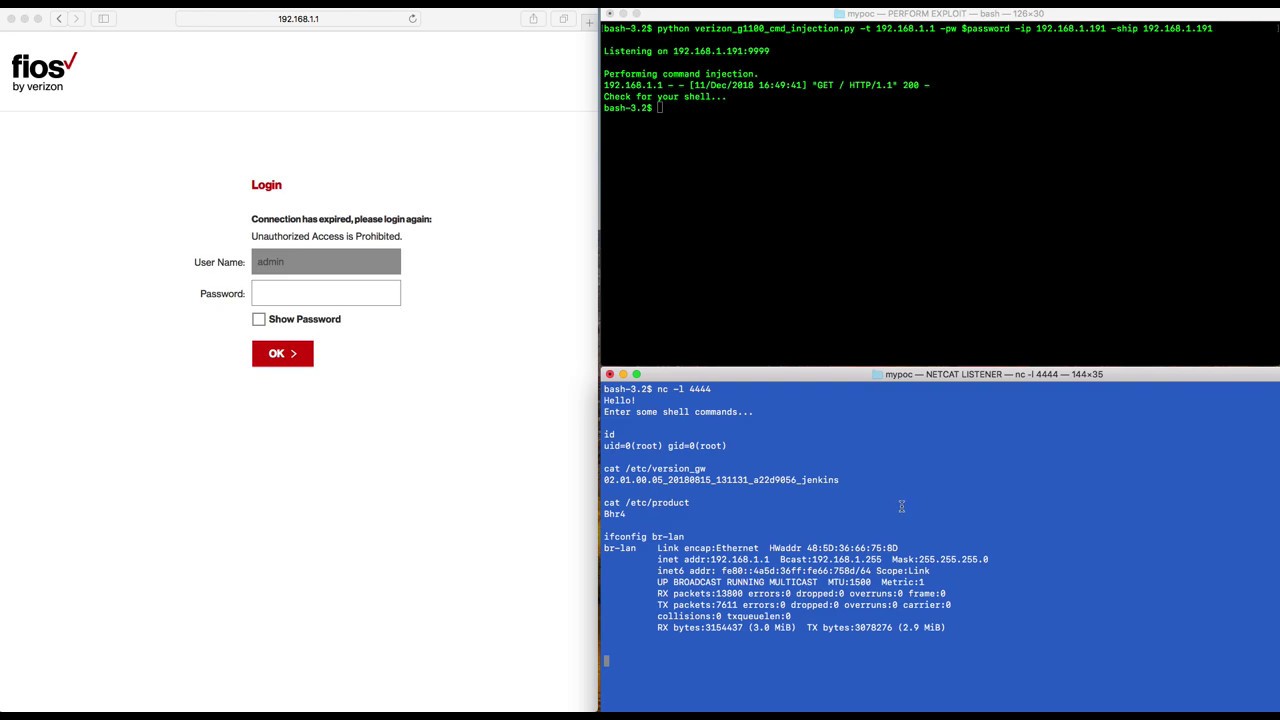Show all Safari tabs overview
The width and height of the screenshot is (1280, 720).
pos(563,19)
